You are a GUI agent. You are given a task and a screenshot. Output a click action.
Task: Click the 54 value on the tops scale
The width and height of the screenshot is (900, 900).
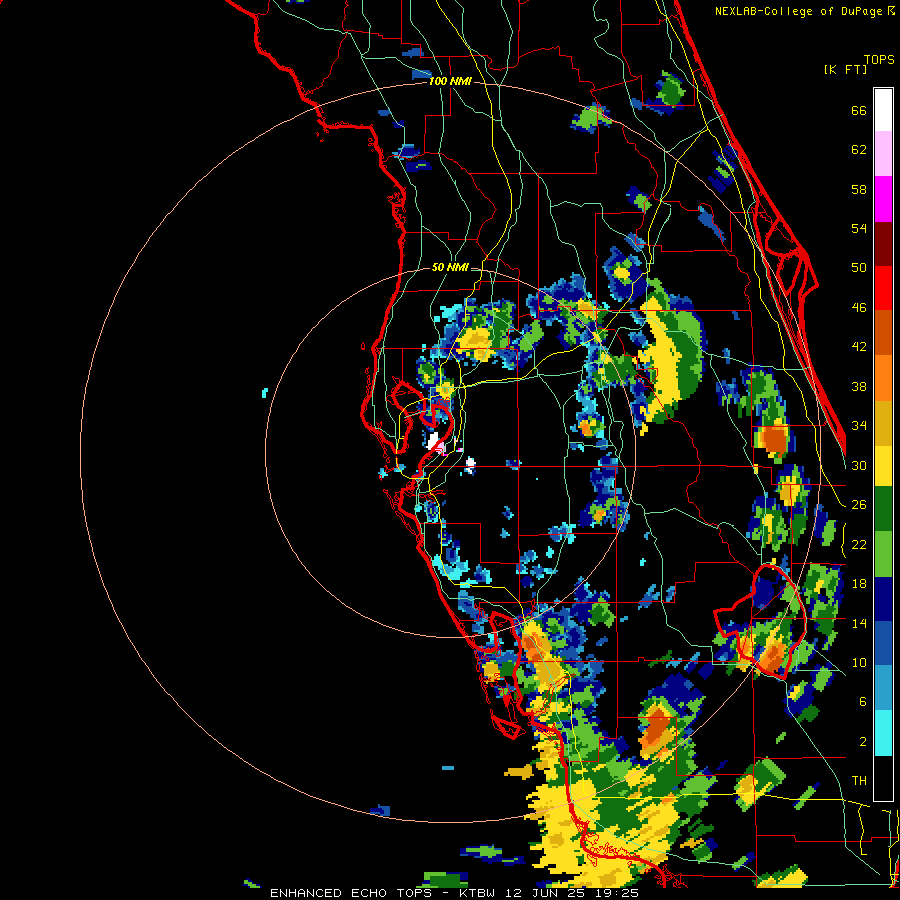tap(859, 228)
